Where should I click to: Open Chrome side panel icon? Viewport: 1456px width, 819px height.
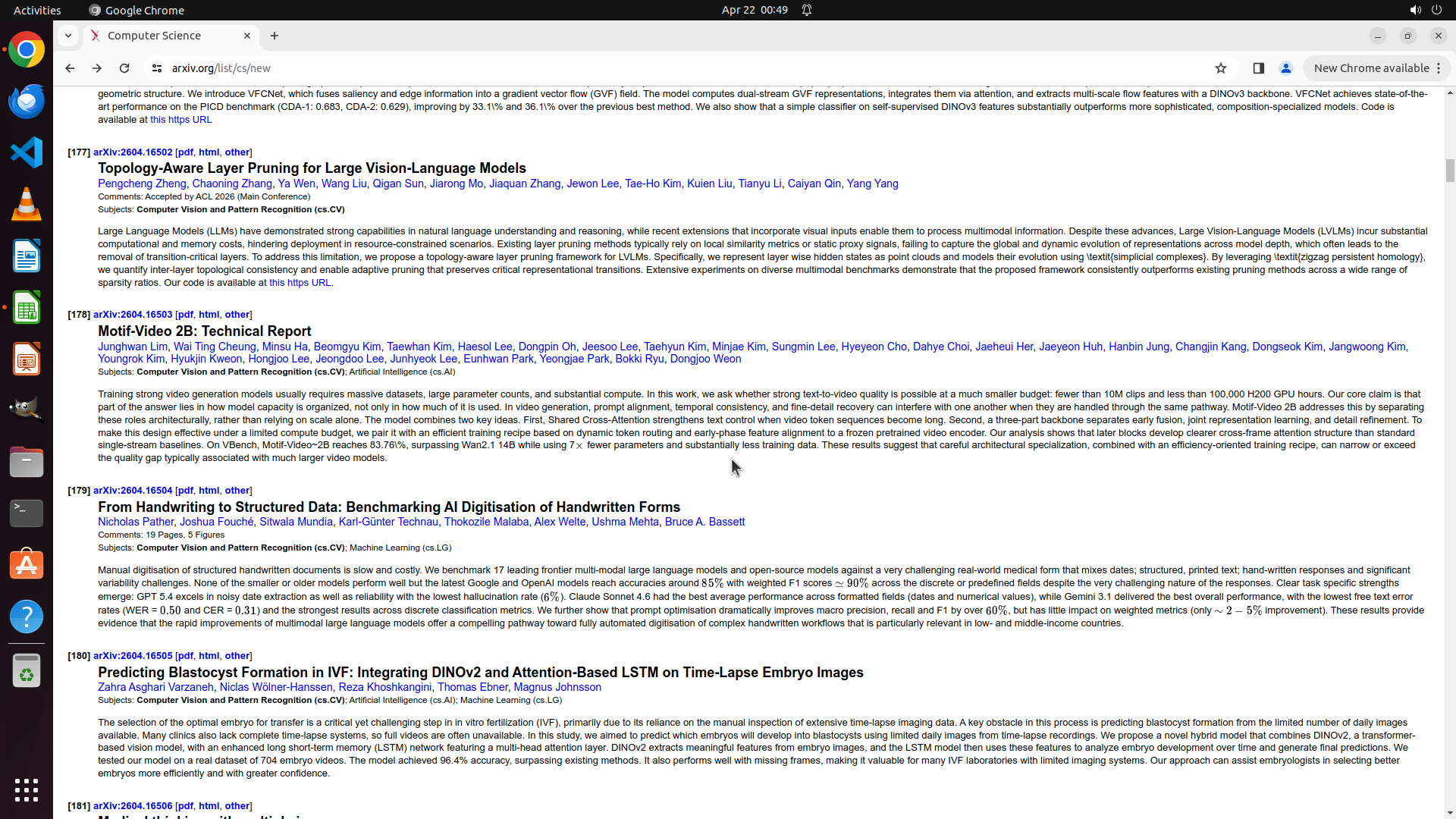(x=1259, y=68)
